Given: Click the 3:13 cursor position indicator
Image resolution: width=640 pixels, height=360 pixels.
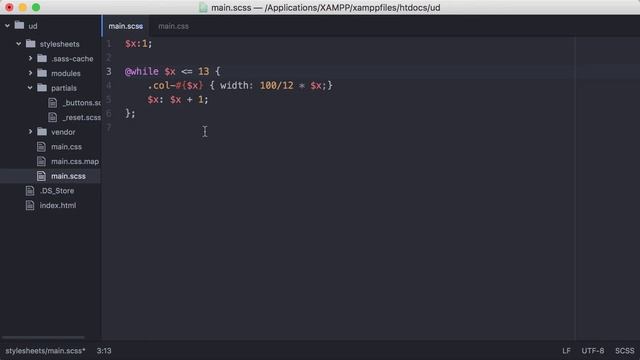Looking at the screenshot, I should coord(104,351).
